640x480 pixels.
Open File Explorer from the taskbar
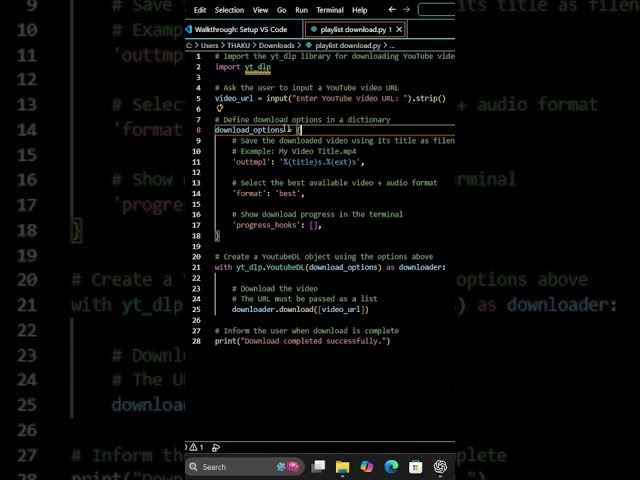tap(342, 467)
